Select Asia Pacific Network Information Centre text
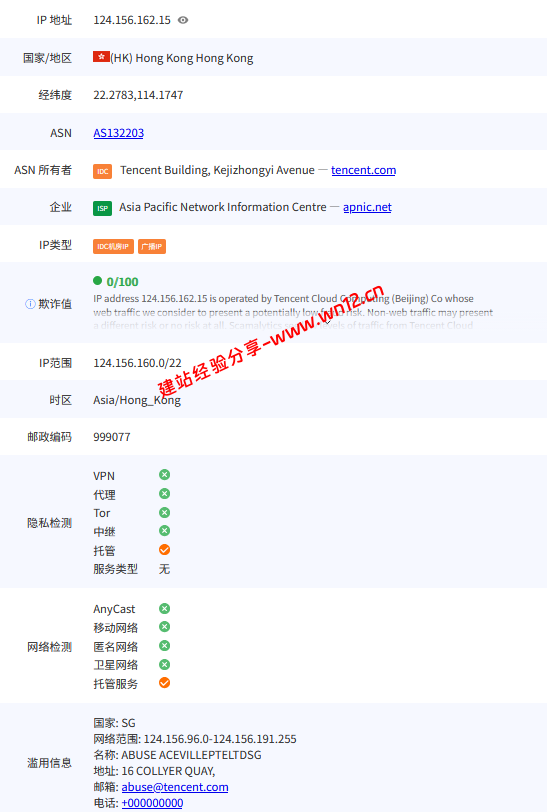This screenshot has width=547, height=812. 223,208
